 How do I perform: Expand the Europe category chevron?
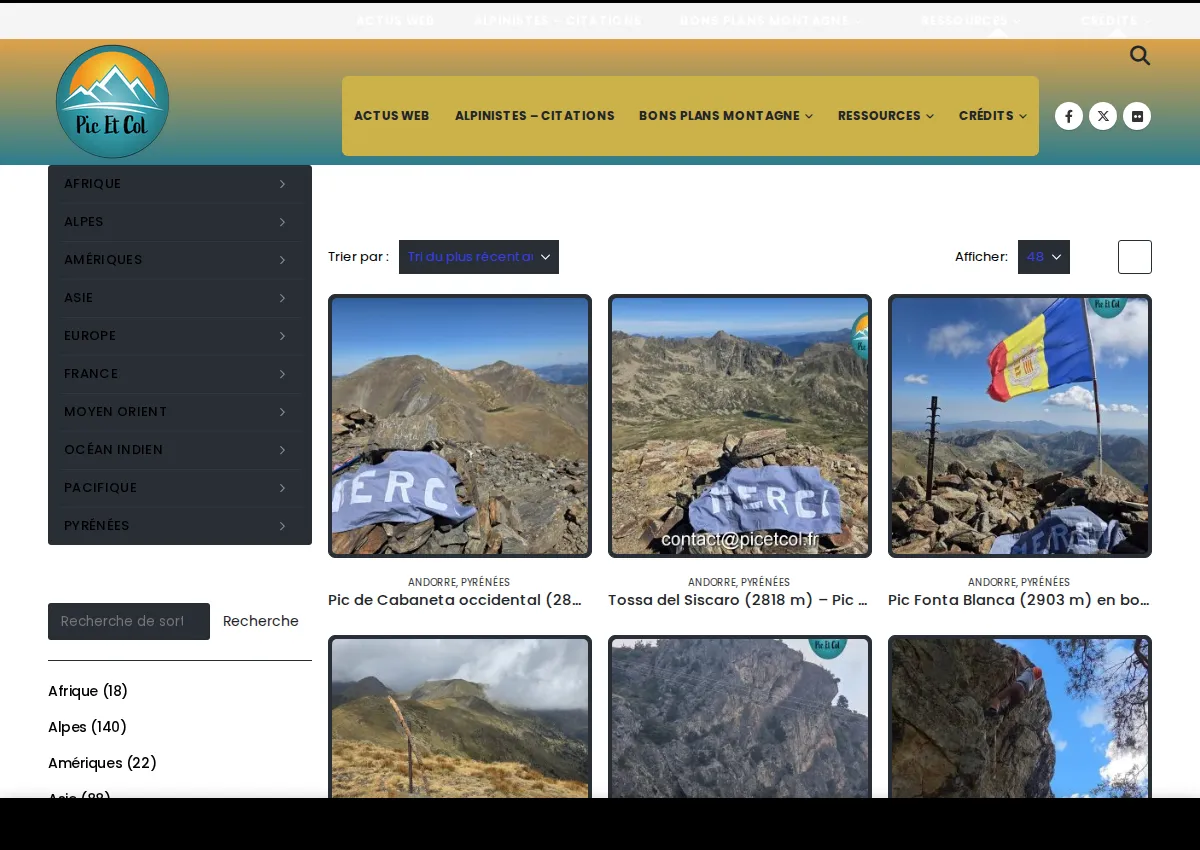(x=283, y=336)
